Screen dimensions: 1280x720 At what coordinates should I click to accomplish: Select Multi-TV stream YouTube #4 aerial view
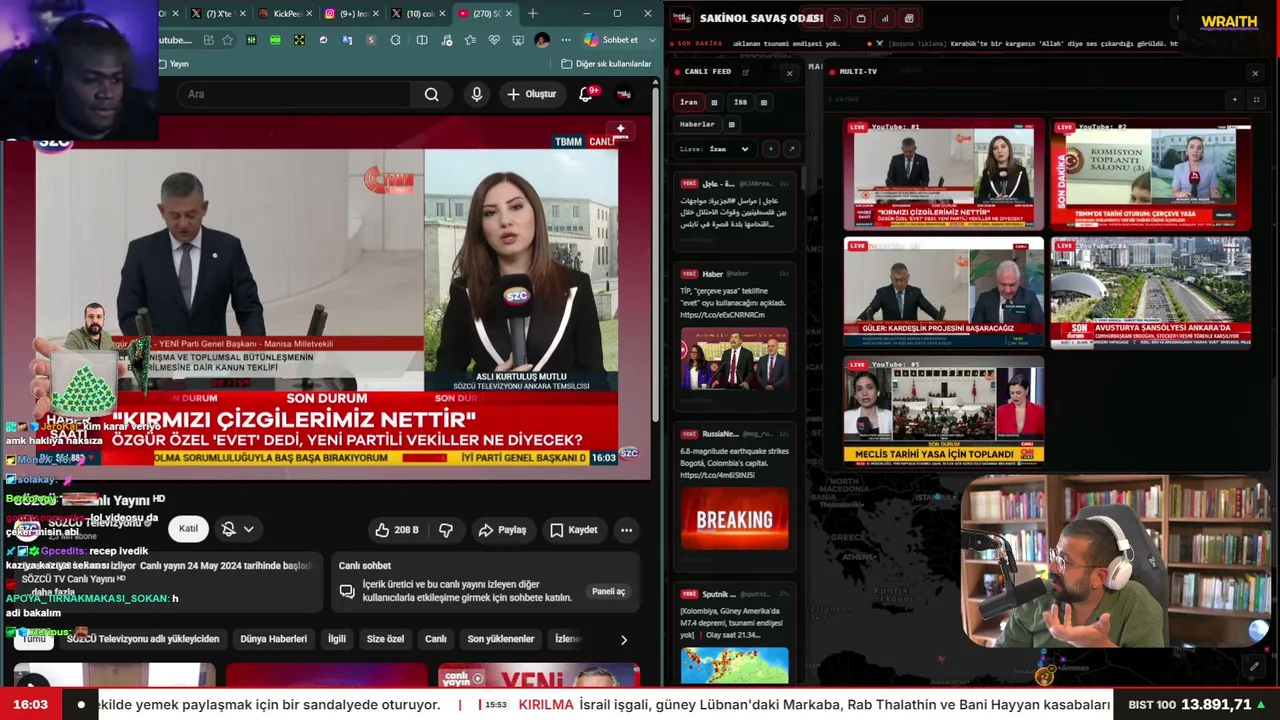pos(1150,293)
